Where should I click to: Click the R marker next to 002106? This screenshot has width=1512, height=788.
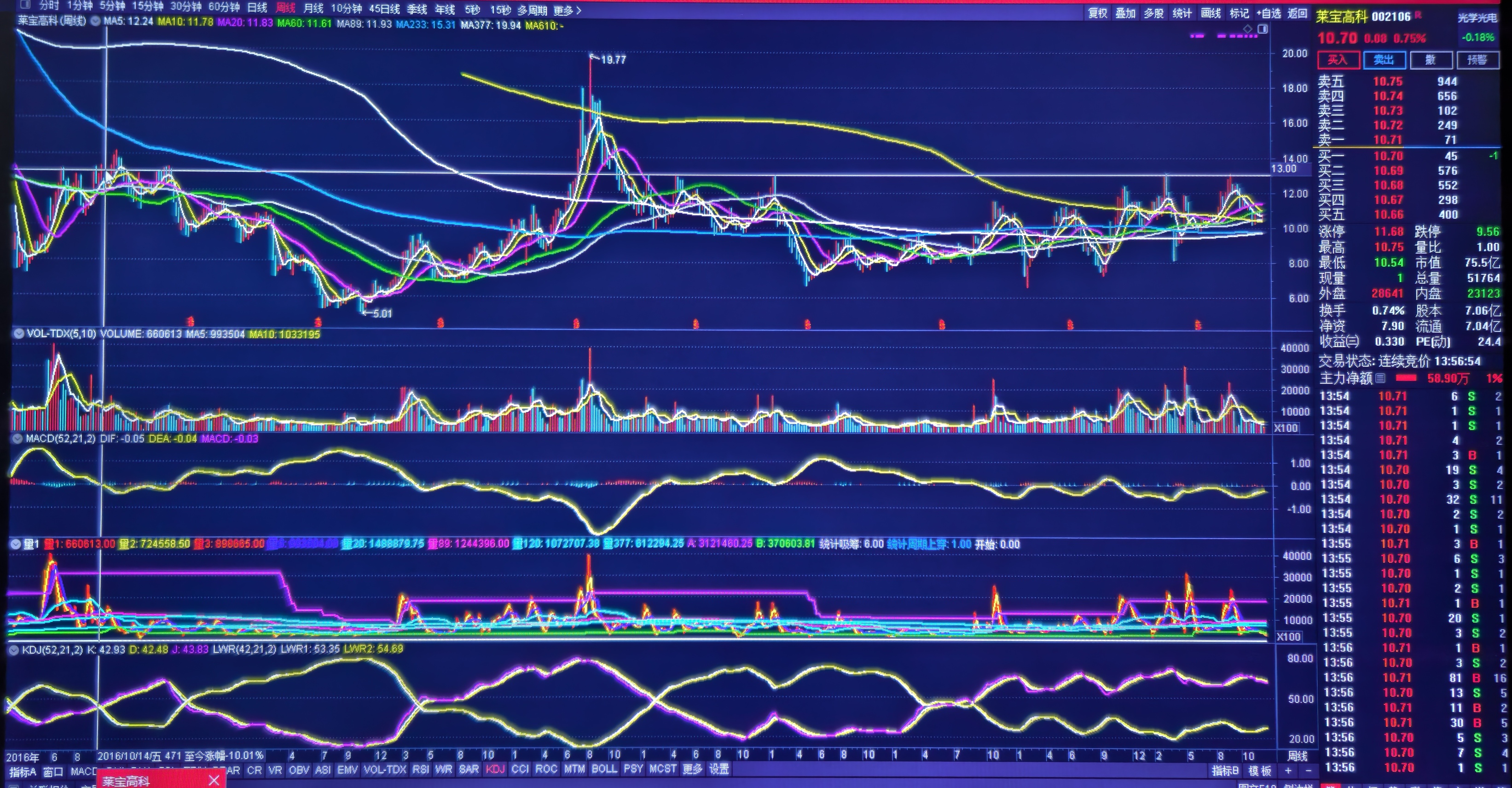tap(1418, 15)
